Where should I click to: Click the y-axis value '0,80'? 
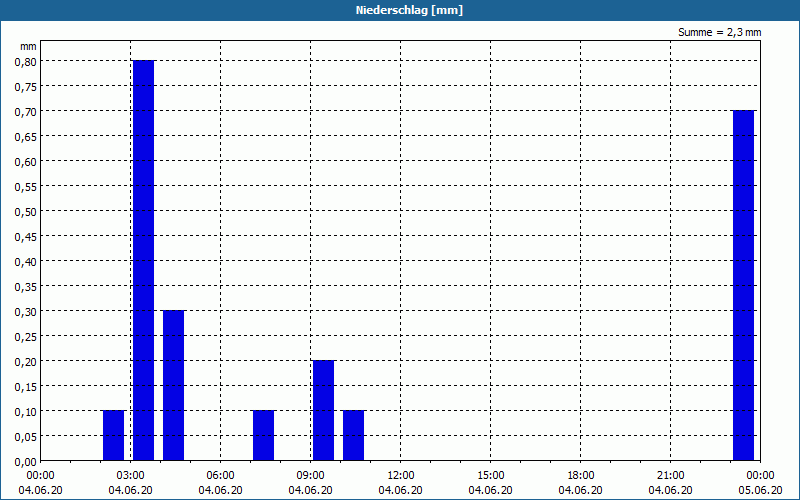click(x=26, y=62)
